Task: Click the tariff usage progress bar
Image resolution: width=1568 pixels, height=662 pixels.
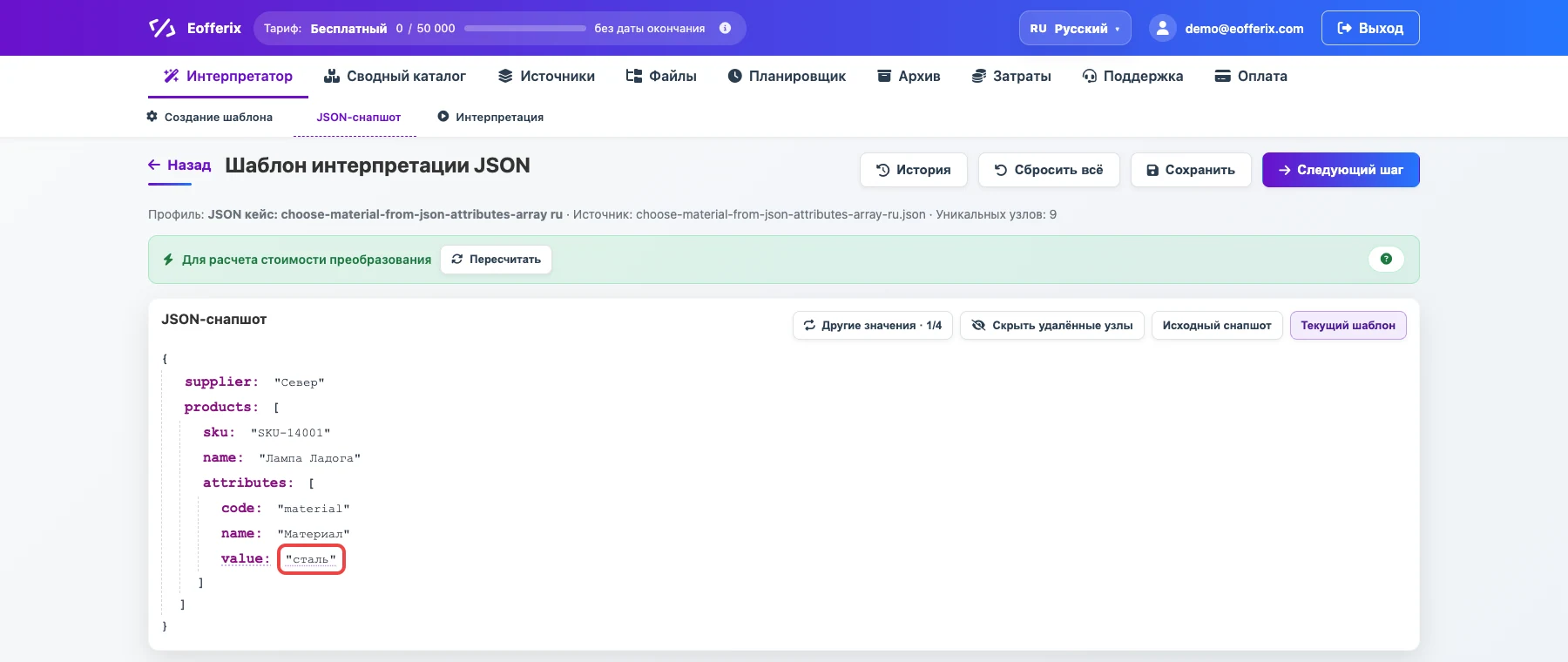Action: click(x=525, y=28)
